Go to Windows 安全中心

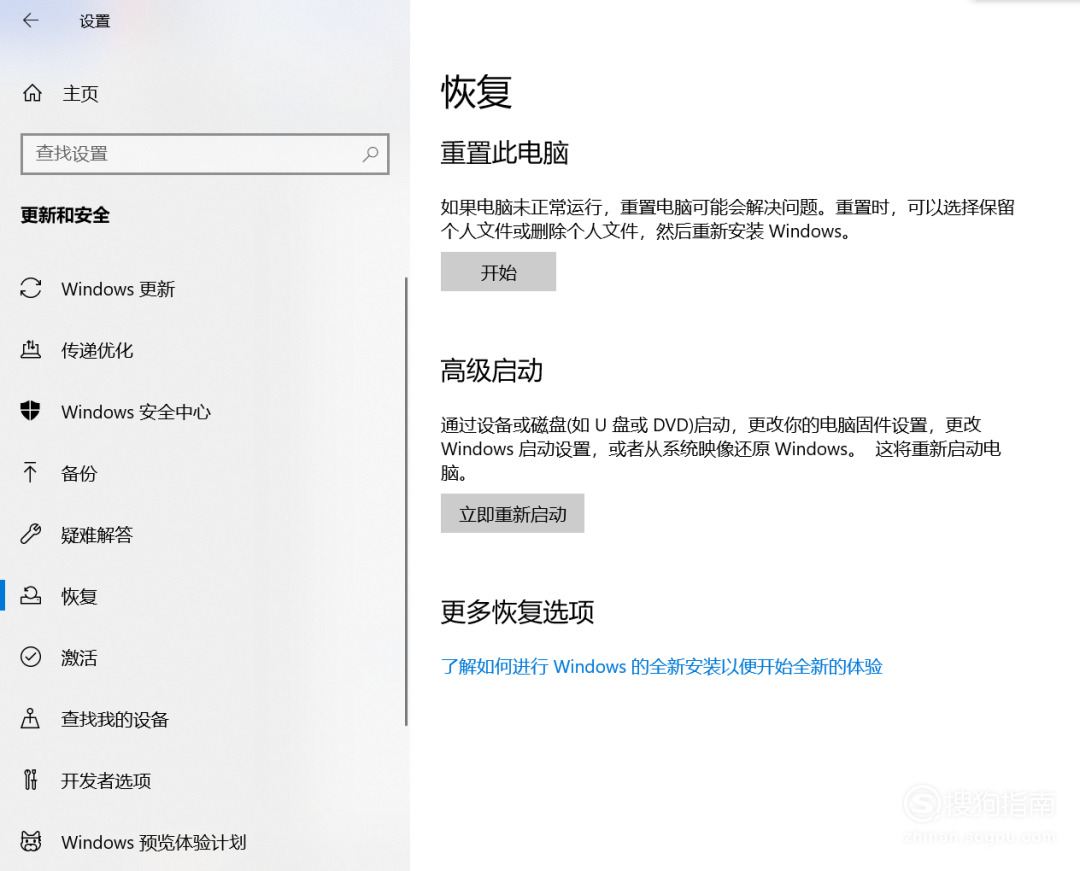coord(136,412)
